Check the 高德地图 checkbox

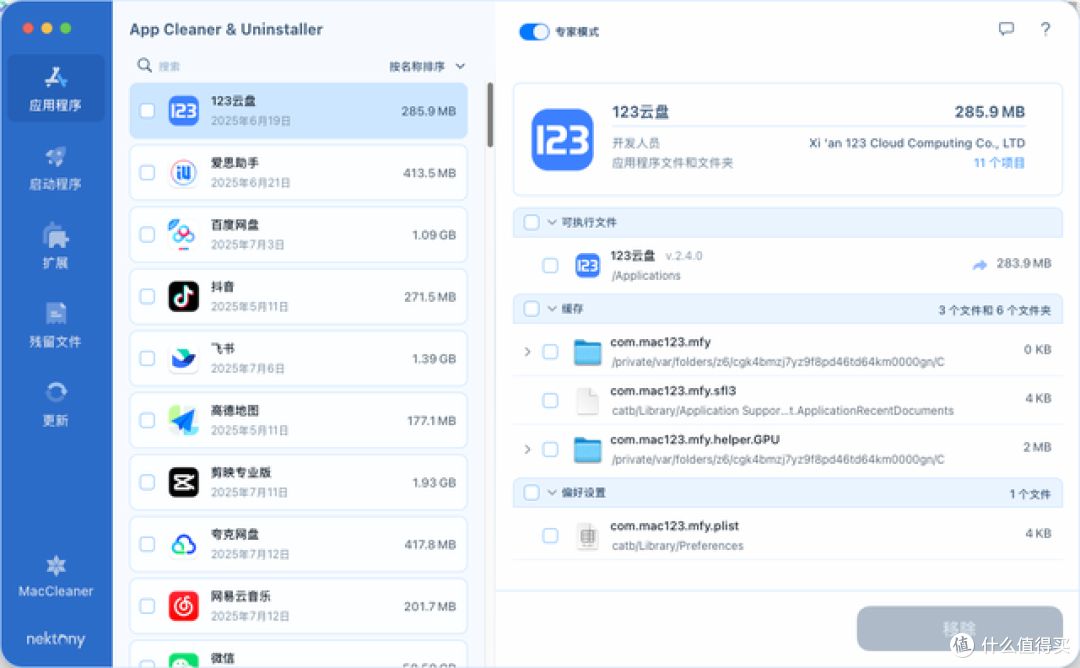[x=147, y=421]
